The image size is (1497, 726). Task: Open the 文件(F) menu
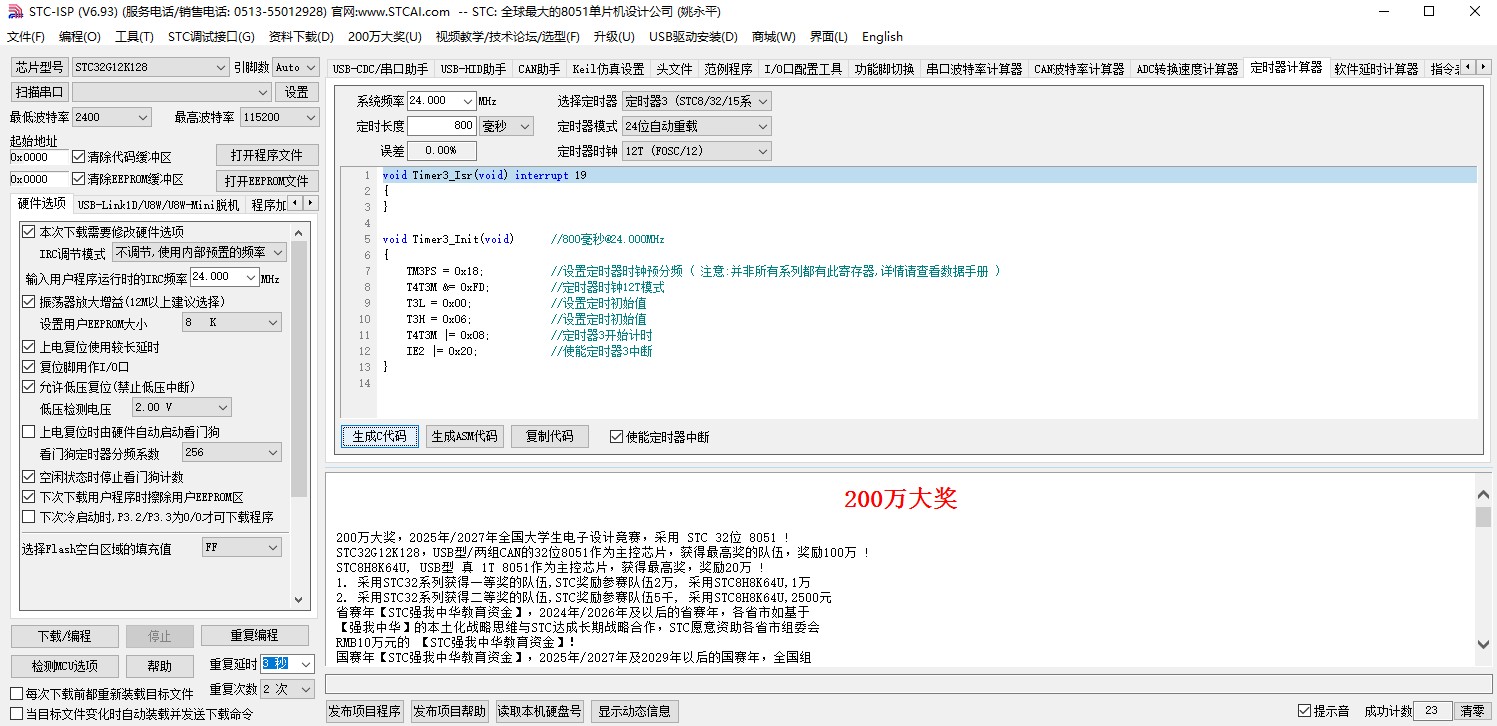(x=26, y=37)
